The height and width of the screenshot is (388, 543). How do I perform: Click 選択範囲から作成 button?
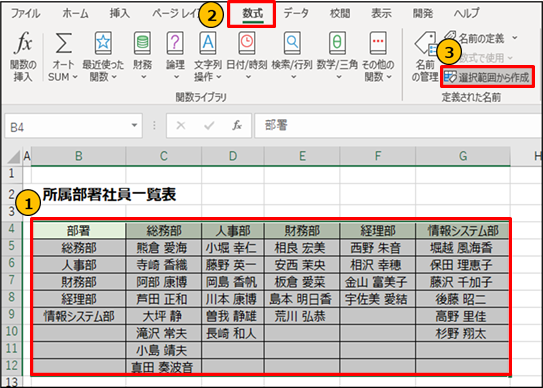click(487, 78)
